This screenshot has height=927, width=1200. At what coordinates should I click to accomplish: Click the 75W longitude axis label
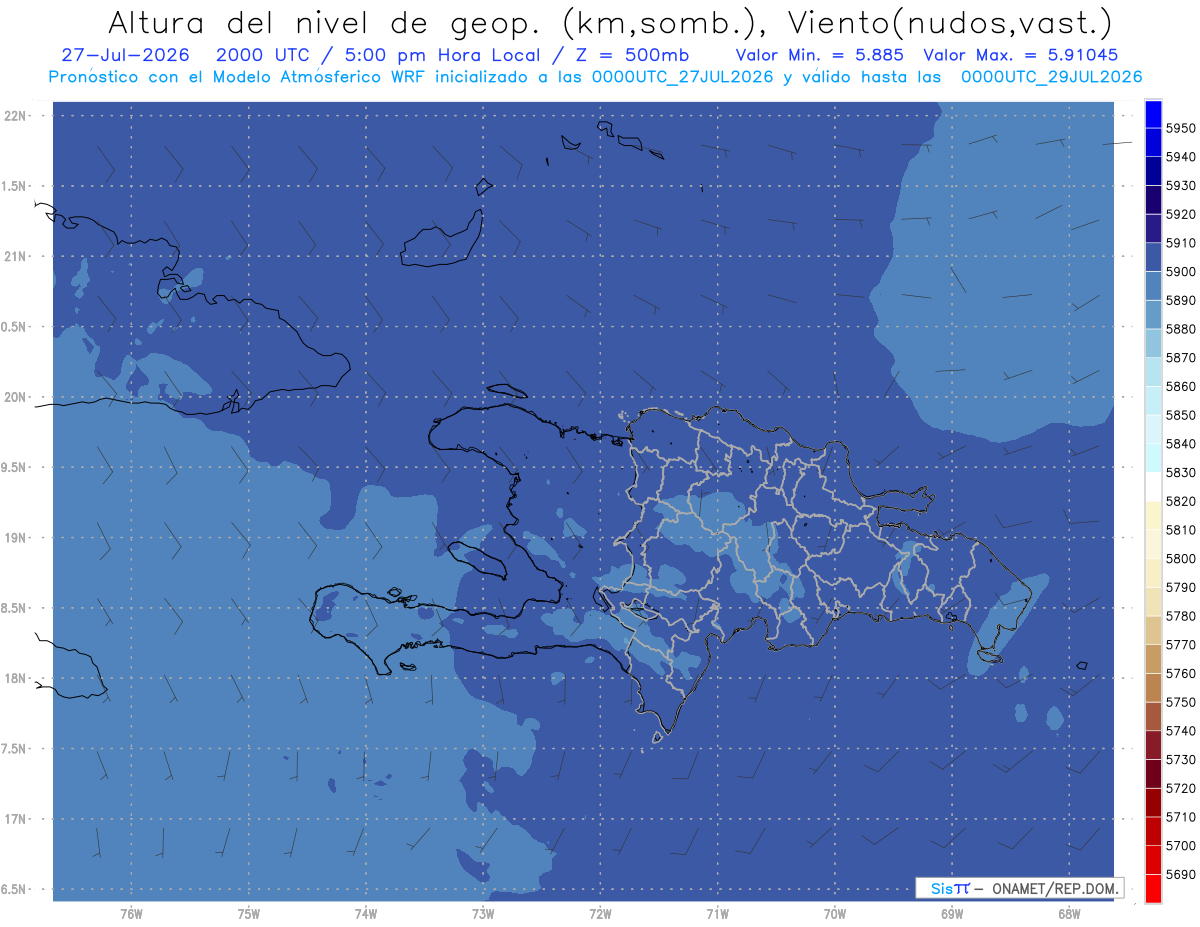[x=249, y=914]
